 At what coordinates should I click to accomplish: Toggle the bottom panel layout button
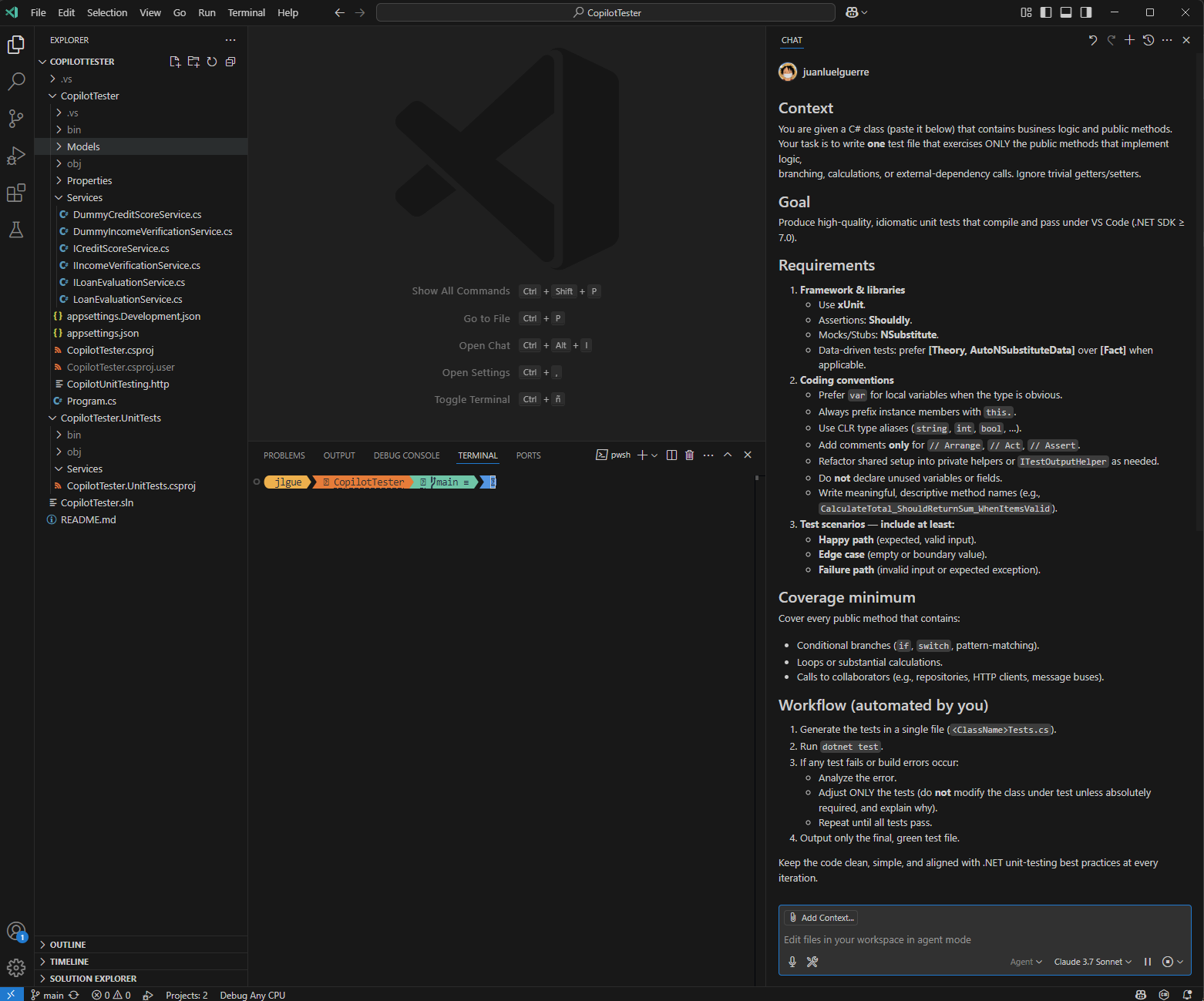tap(1066, 12)
